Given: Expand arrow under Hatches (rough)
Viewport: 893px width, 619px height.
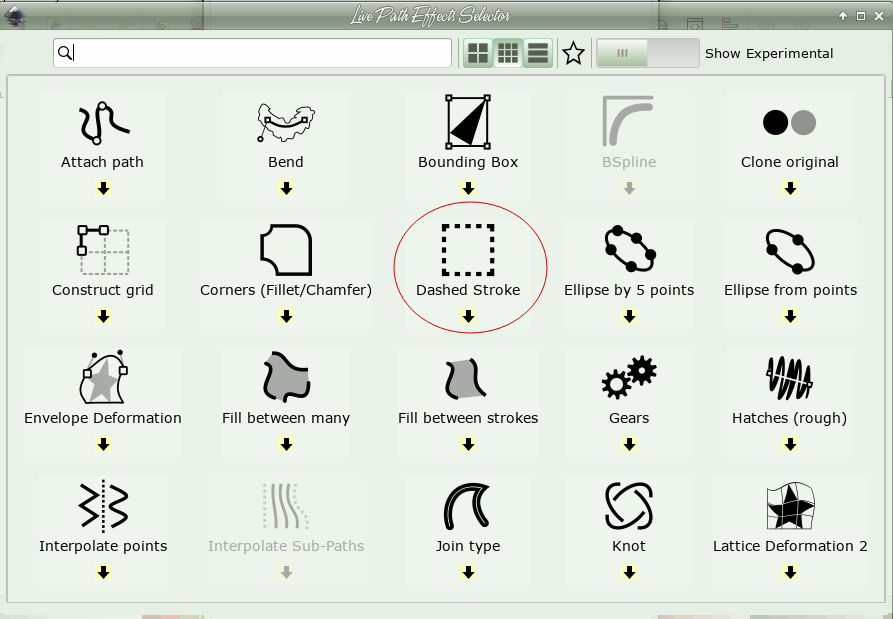Looking at the screenshot, I should pyautogui.click(x=790, y=444).
